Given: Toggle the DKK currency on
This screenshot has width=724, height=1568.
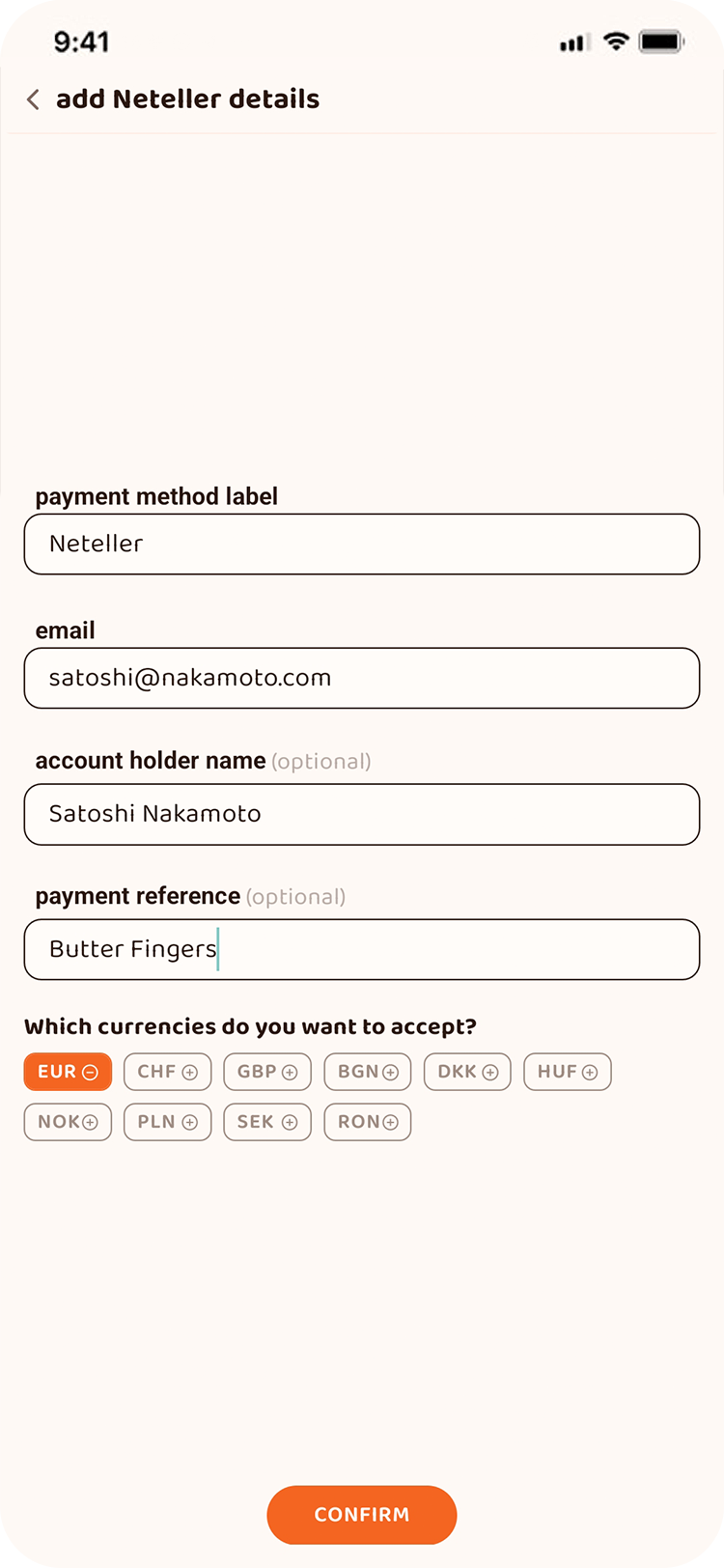Looking at the screenshot, I should click(x=467, y=1072).
